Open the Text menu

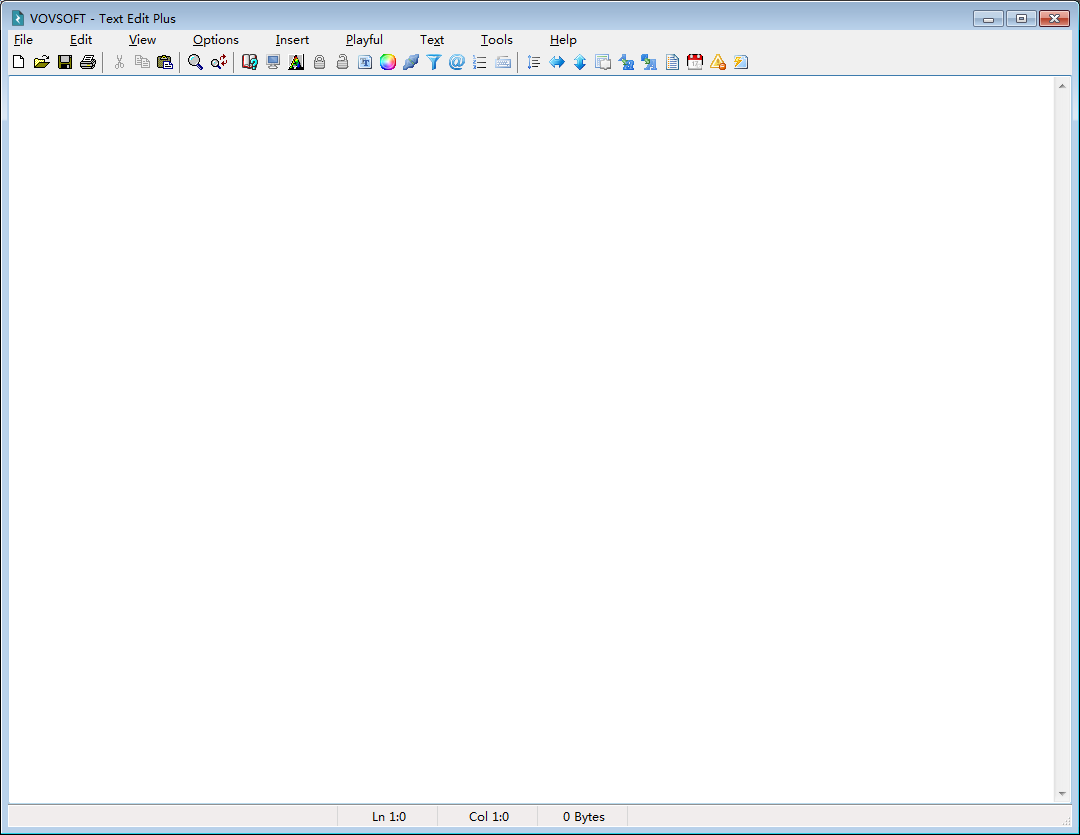click(x=432, y=40)
